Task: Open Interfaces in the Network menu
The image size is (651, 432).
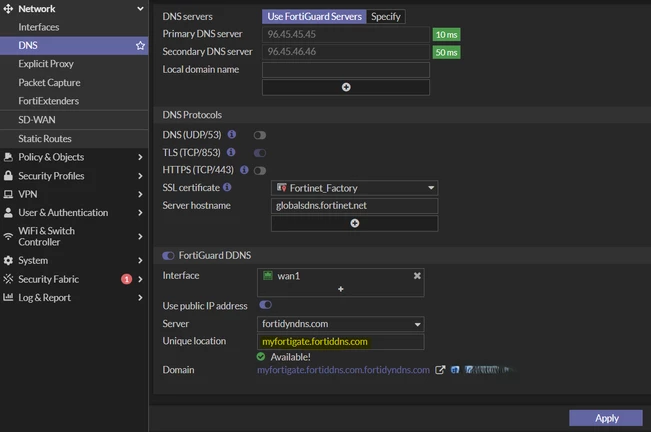Action: click(x=74, y=27)
